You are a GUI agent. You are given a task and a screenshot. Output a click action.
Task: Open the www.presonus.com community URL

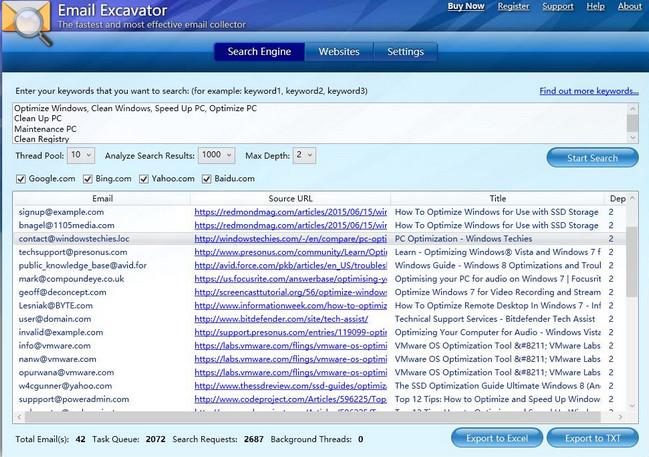[291, 252]
